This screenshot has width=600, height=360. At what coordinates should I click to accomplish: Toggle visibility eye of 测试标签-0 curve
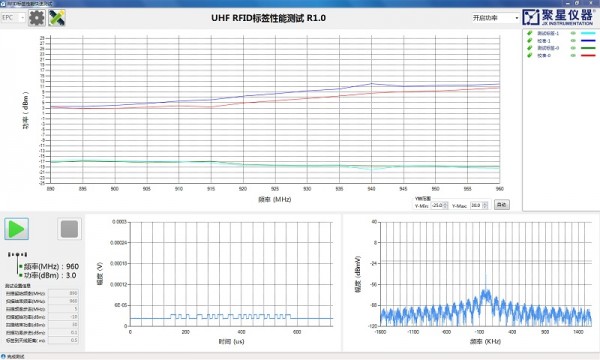(573, 48)
